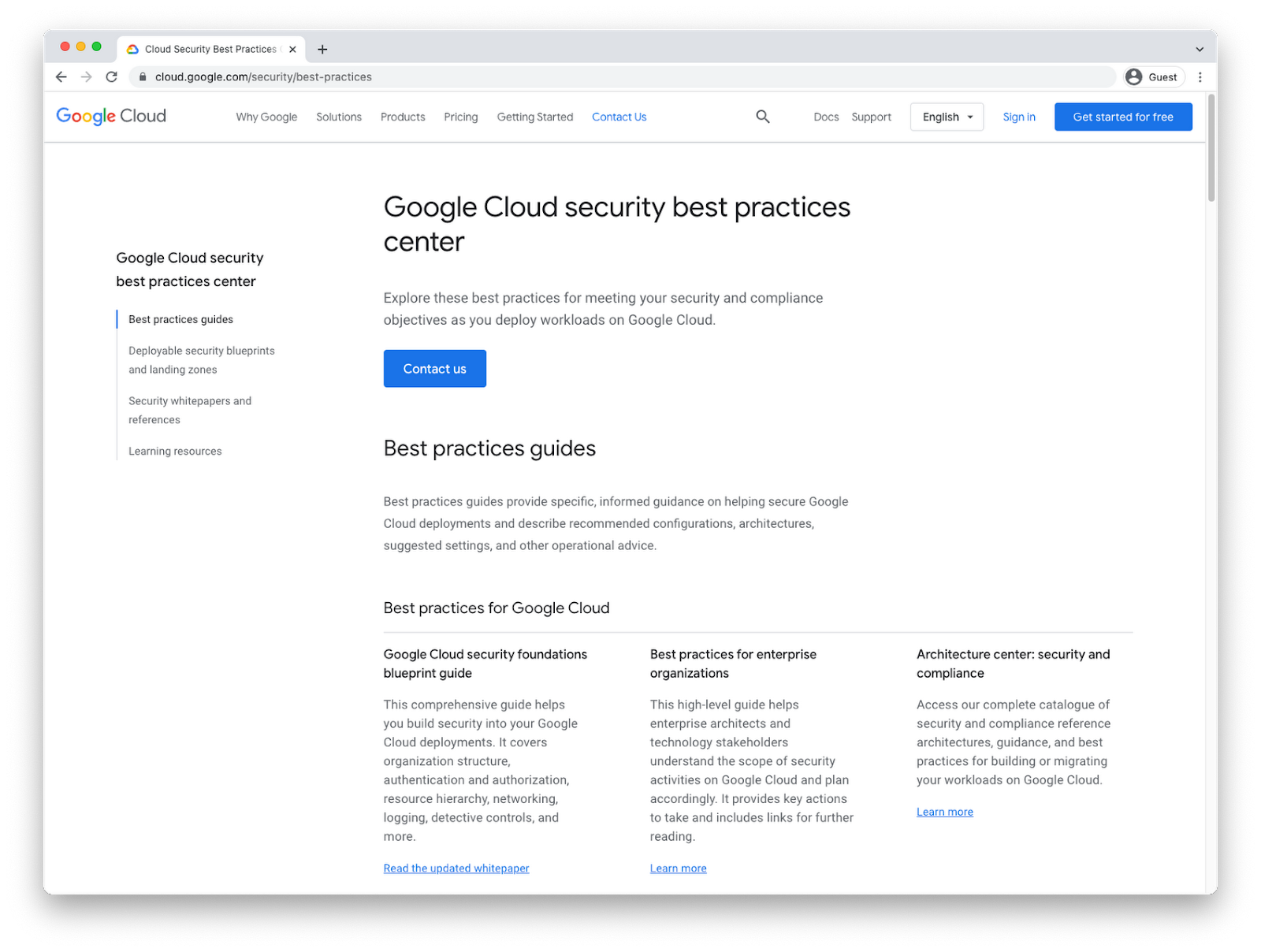Image resolution: width=1261 pixels, height=952 pixels.
Task: Click the Guest profile avatar
Action: pos(1133,76)
